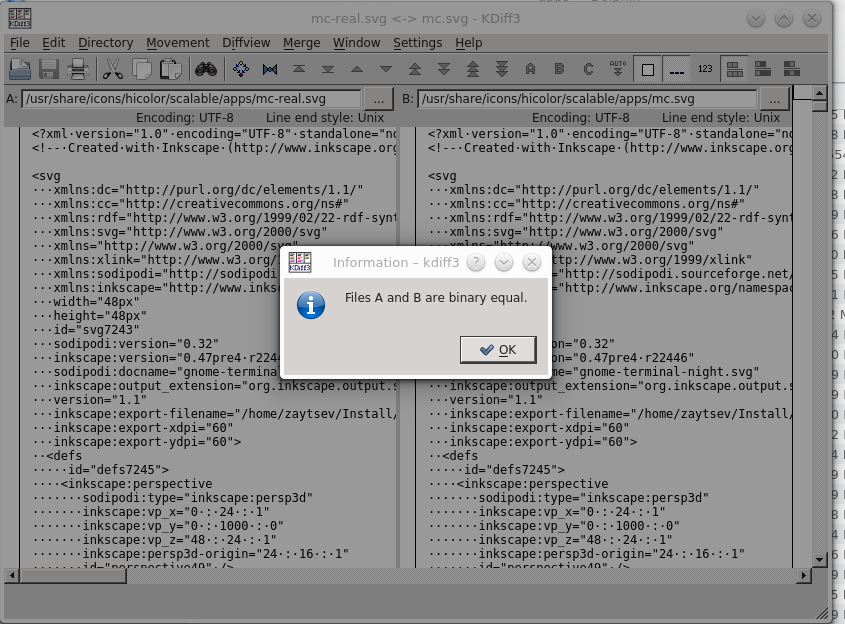This screenshot has width=845, height=624.
Task: Open the Movement menu
Action: pos(178,43)
